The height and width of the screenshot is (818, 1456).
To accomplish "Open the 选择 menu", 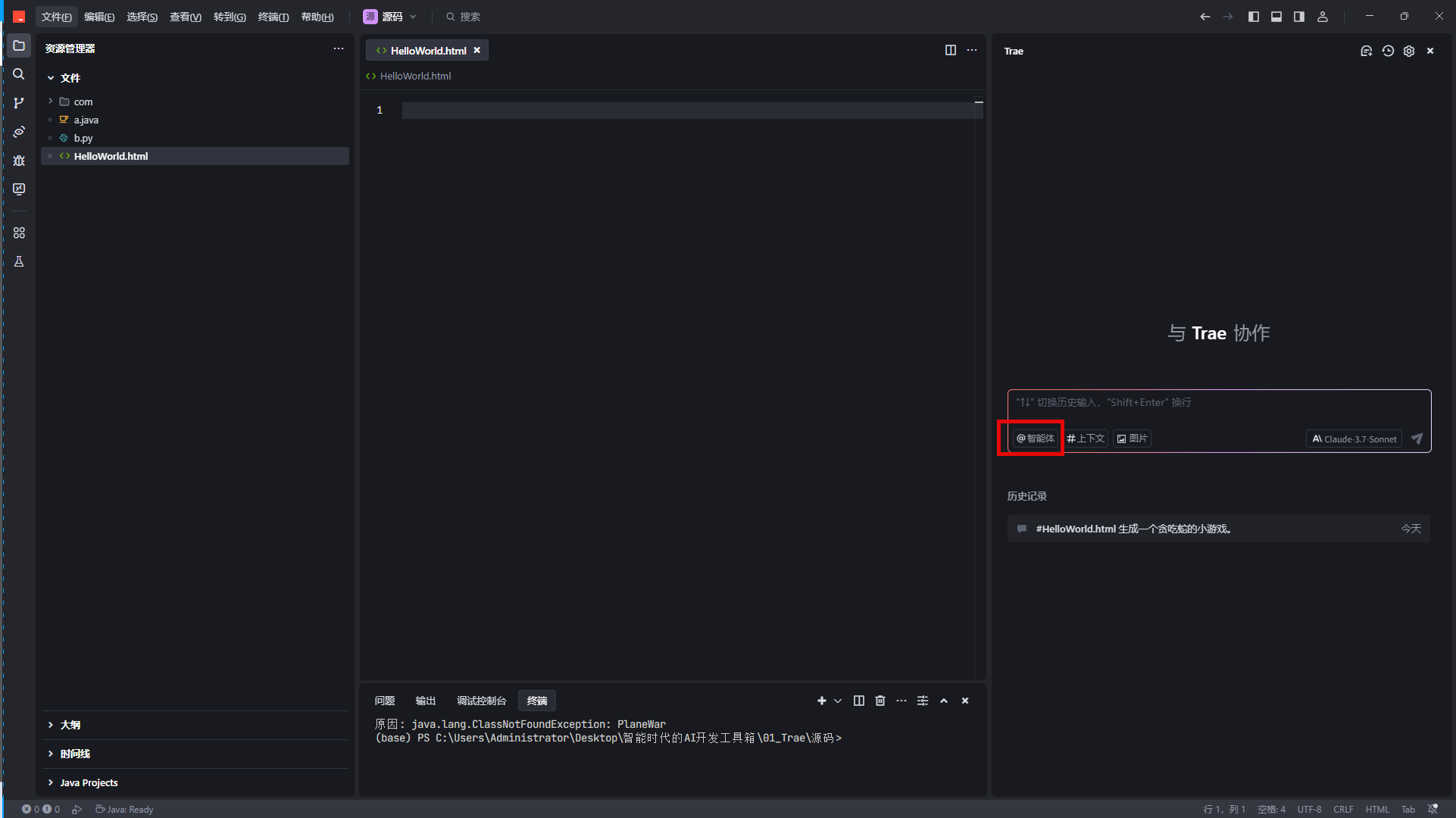I will [x=142, y=17].
